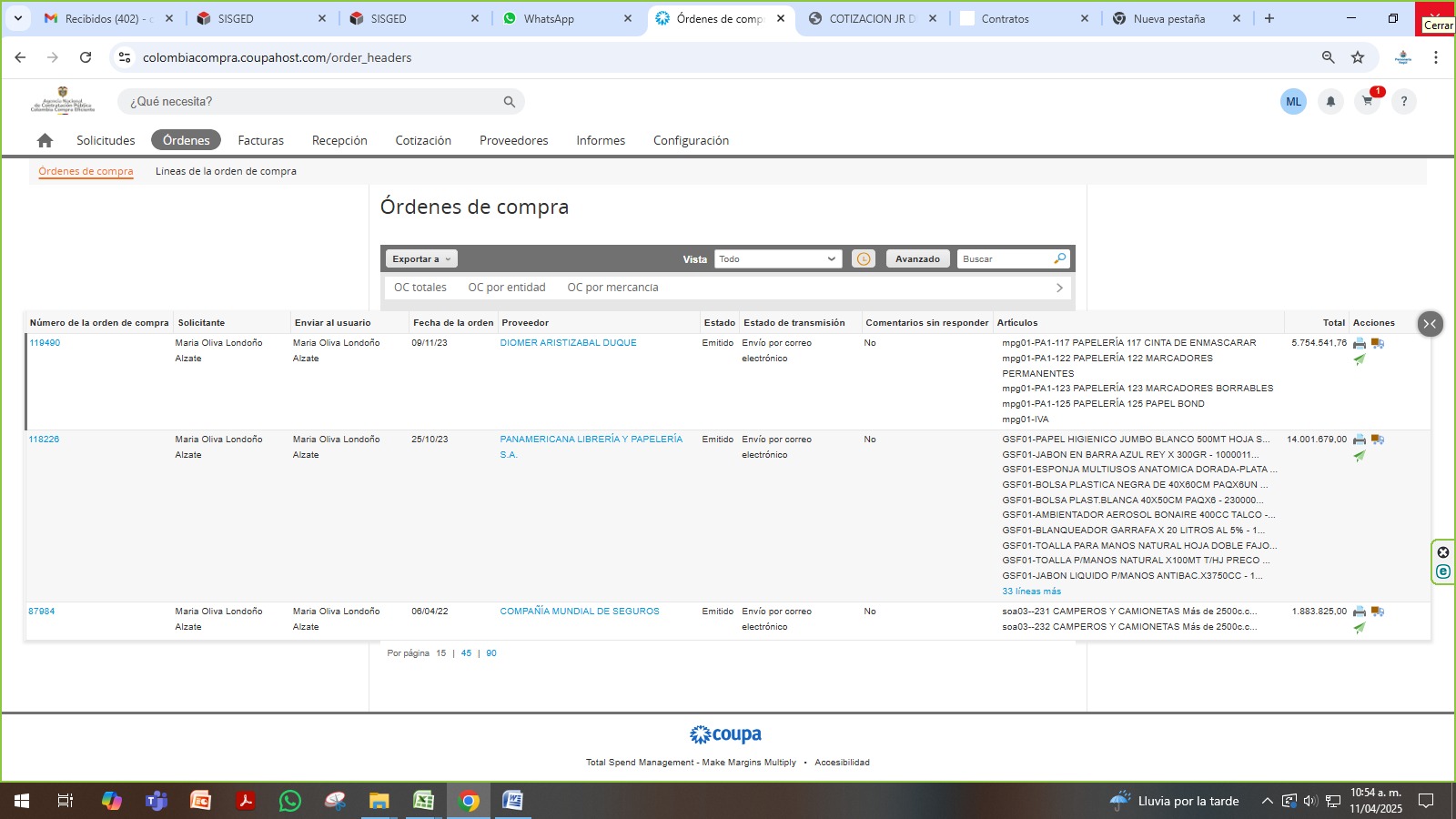Expand the OC totales tabs chevron
The height and width of the screenshot is (819, 1456).
click(1059, 288)
